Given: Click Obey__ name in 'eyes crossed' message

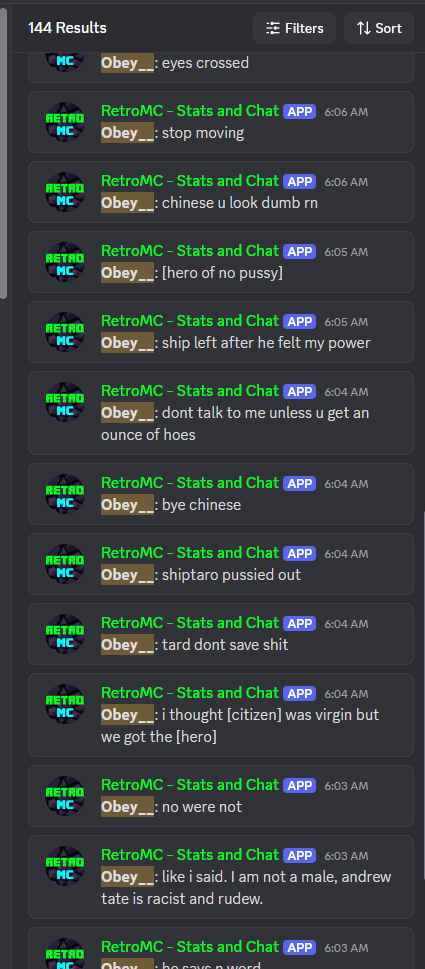Looking at the screenshot, I should tap(127, 63).
